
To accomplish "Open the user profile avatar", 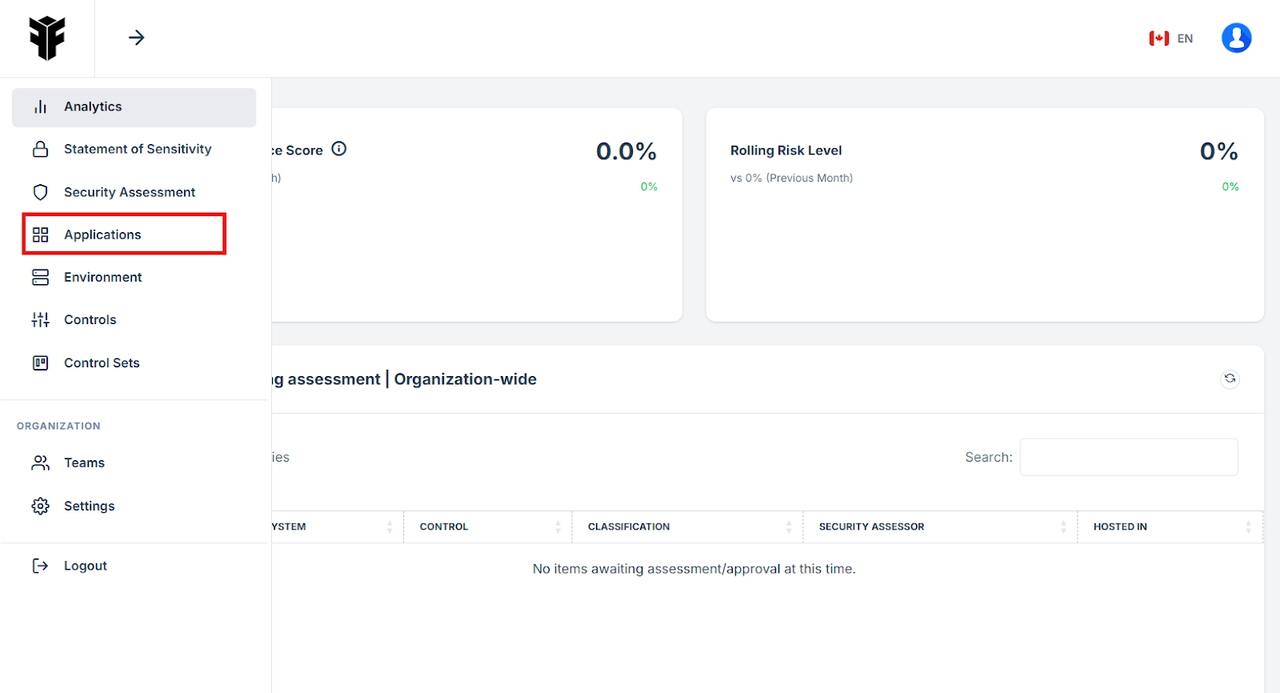I will pos(1236,38).
